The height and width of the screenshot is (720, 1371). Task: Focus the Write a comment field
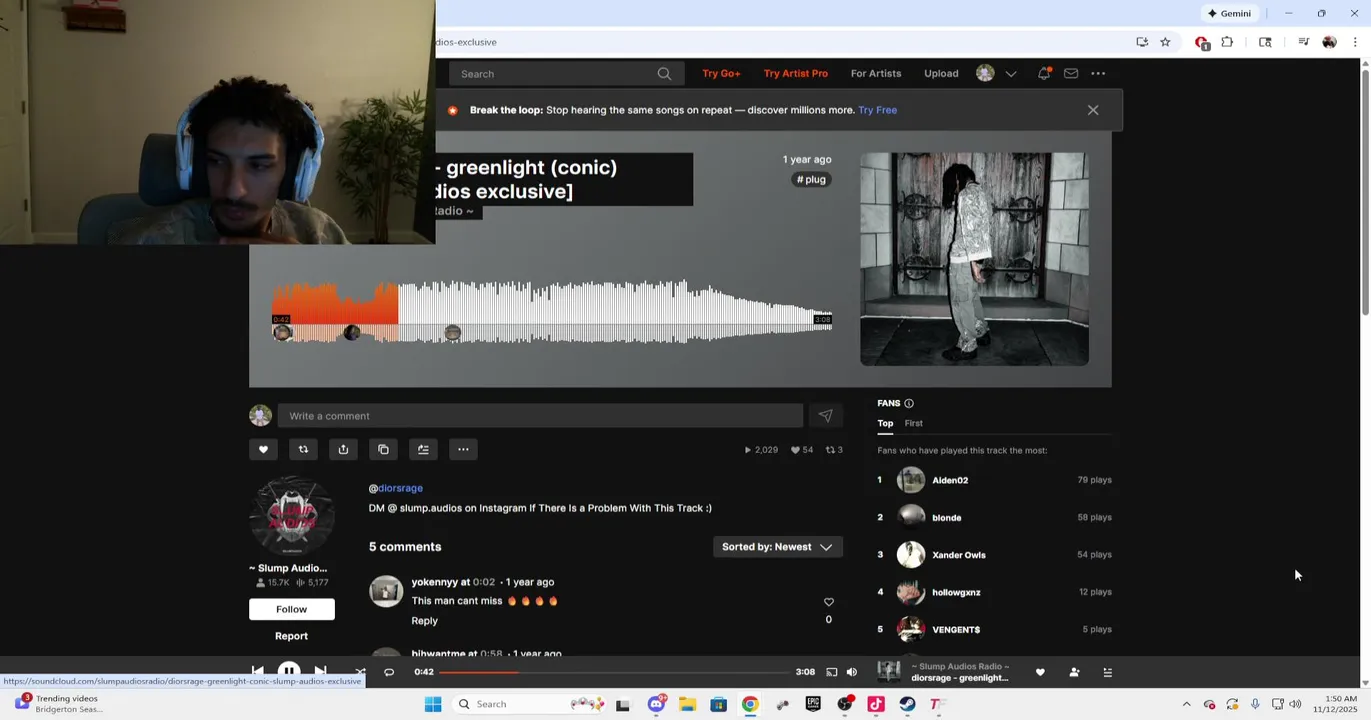tap(540, 416)
